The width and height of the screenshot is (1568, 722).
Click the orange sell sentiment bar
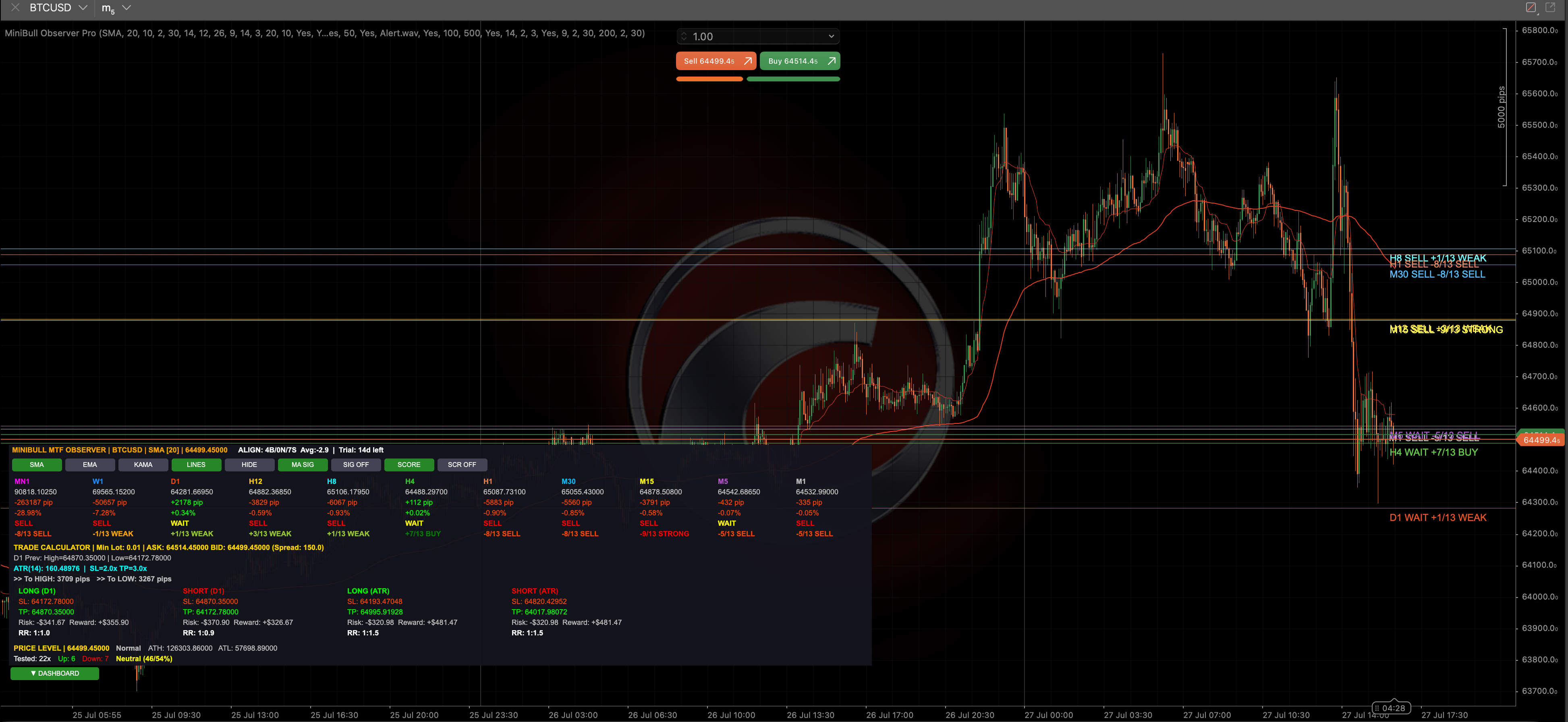click(x=709, y=79)
